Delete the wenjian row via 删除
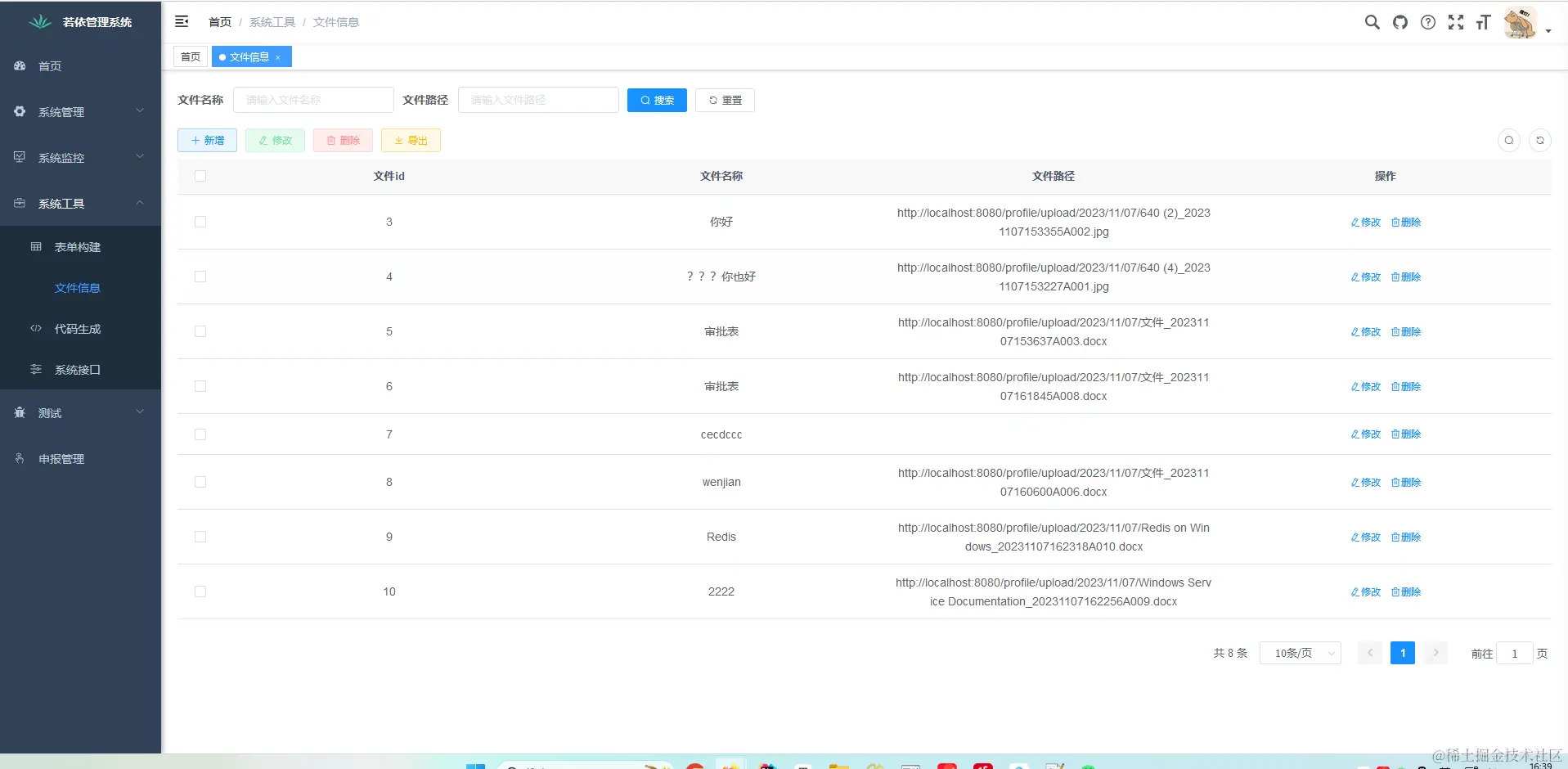The image size is (1568, 769). tap(1406, 482)
